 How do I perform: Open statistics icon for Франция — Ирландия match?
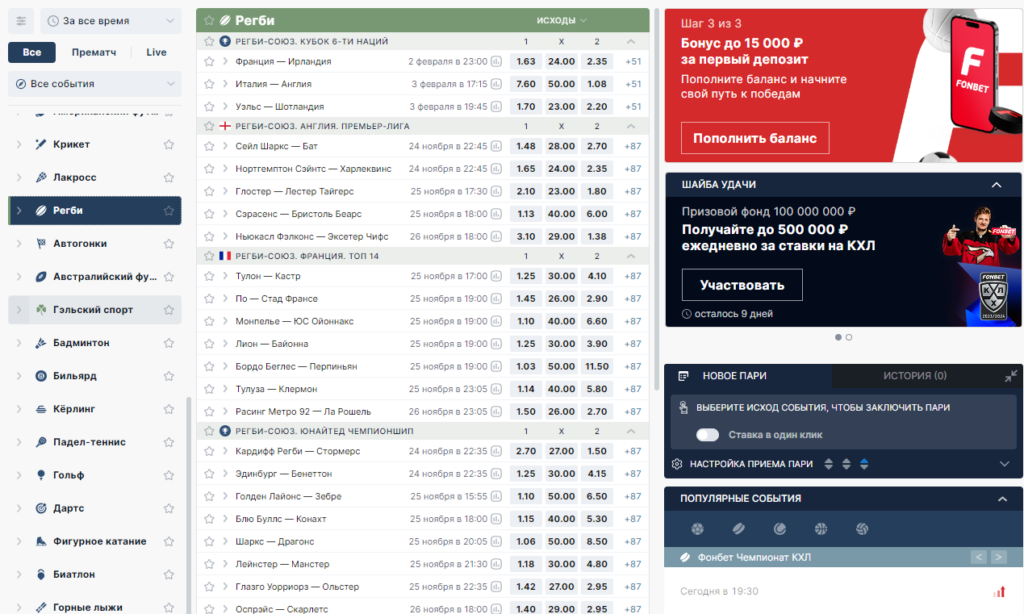(496, 61)
